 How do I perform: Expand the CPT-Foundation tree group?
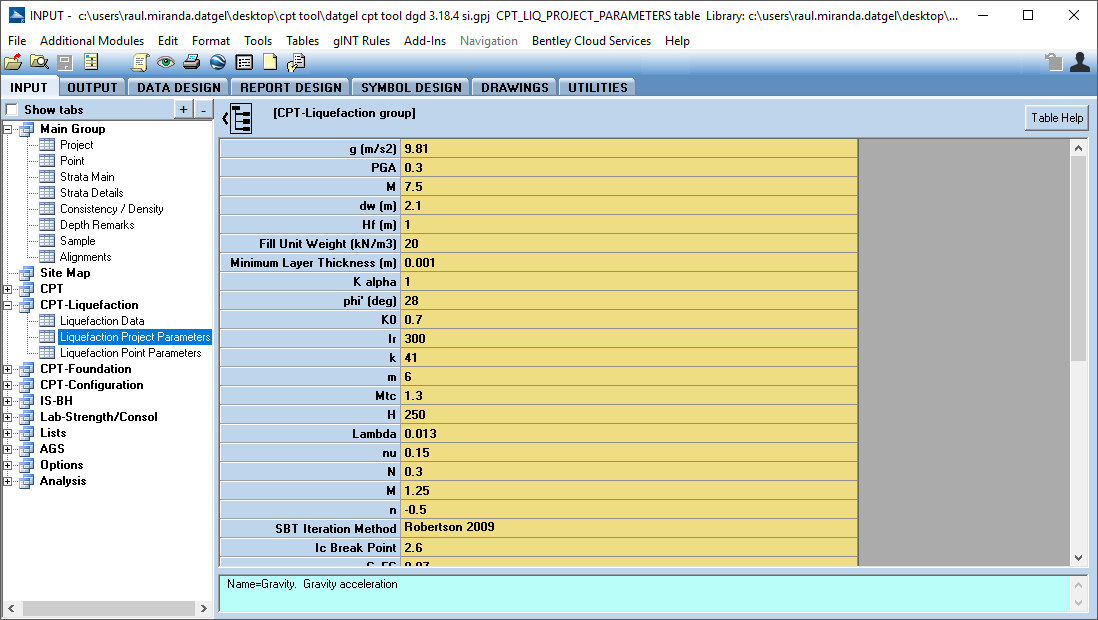(9, 369)
